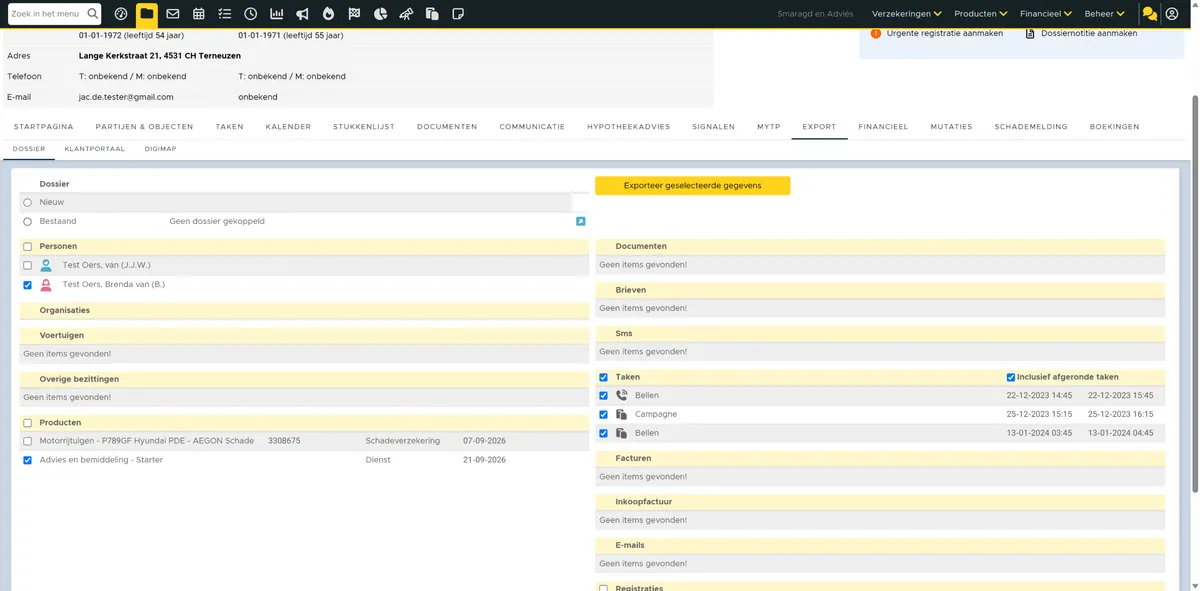Viewport: 1200px width, 591px height.
Task: Open the Partijen & Objecten tab
Action: click(x=145, y=127)
